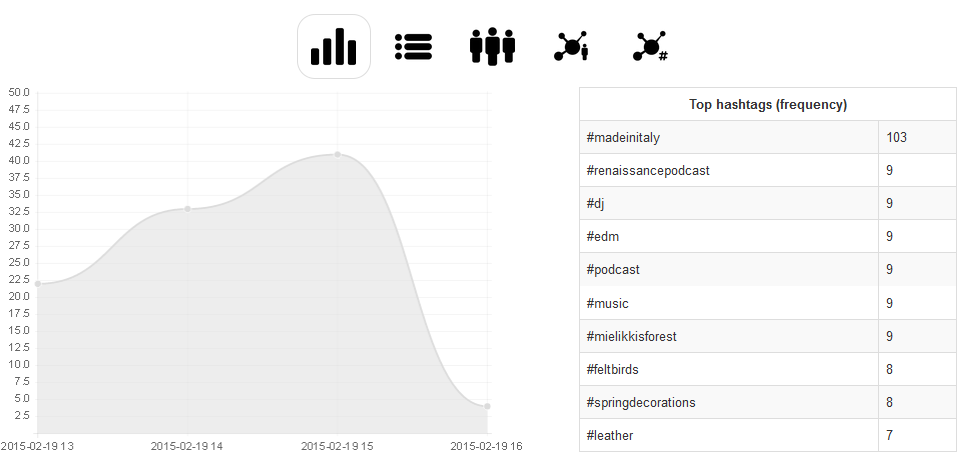Image resolution: width=973 pixels, height=466 pixels.
Task: Open the user network graph icon
Action: (571, 46)
